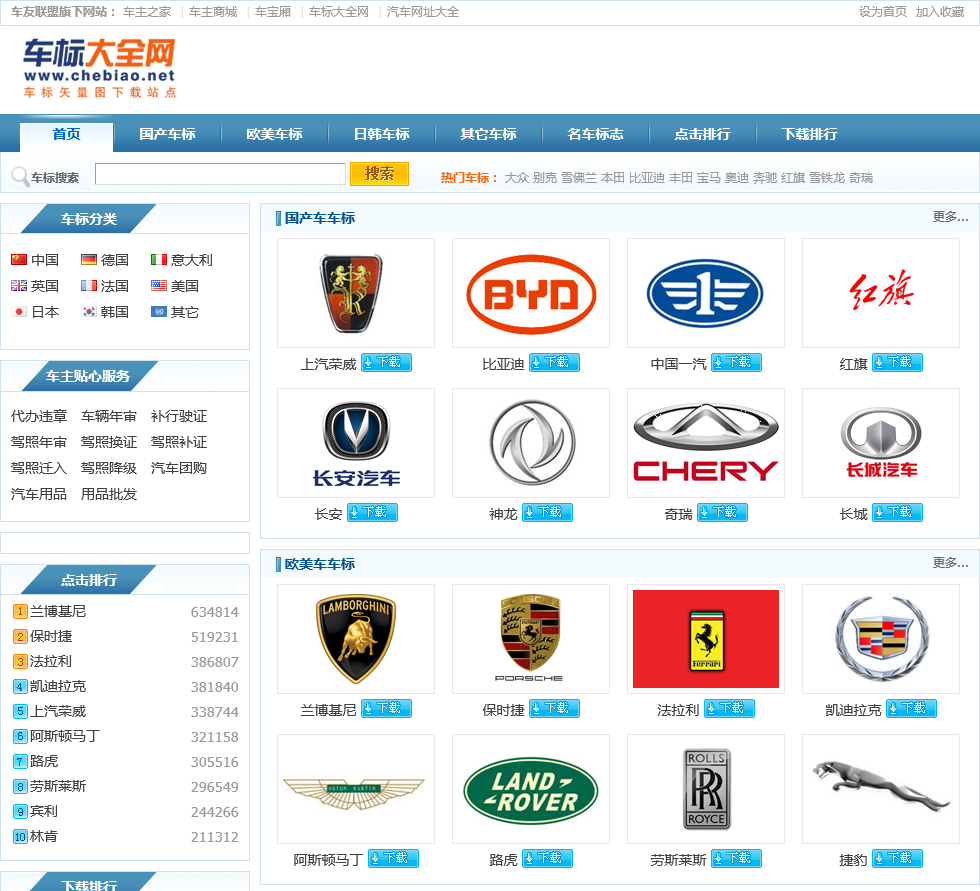Click hot search link 雪佛兰
The image size is (980, 891).
(579, 178)
